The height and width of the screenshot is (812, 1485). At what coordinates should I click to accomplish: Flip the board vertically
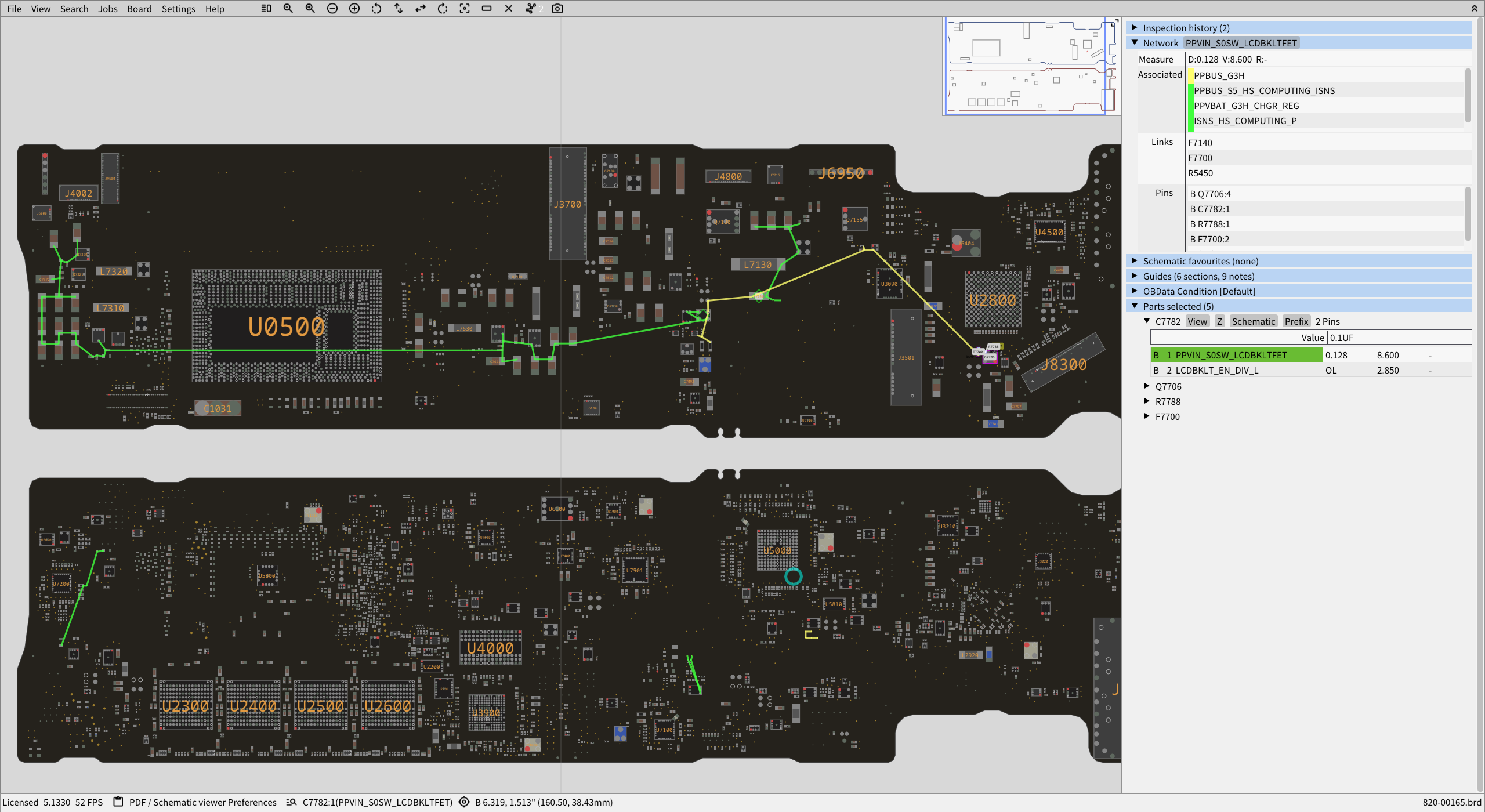(x=398, y=9)
